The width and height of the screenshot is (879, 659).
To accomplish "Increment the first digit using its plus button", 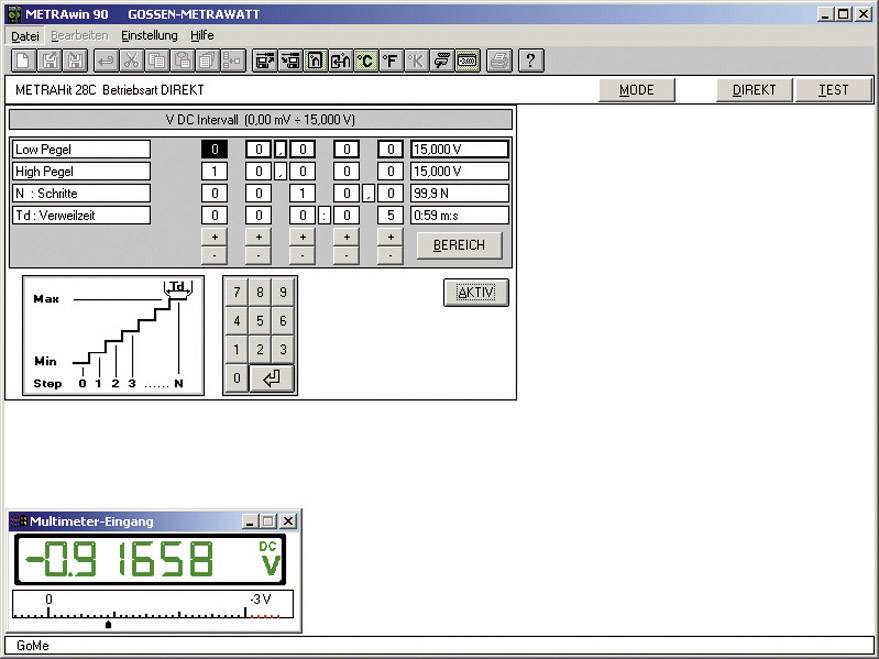I will tap(215, 238).
